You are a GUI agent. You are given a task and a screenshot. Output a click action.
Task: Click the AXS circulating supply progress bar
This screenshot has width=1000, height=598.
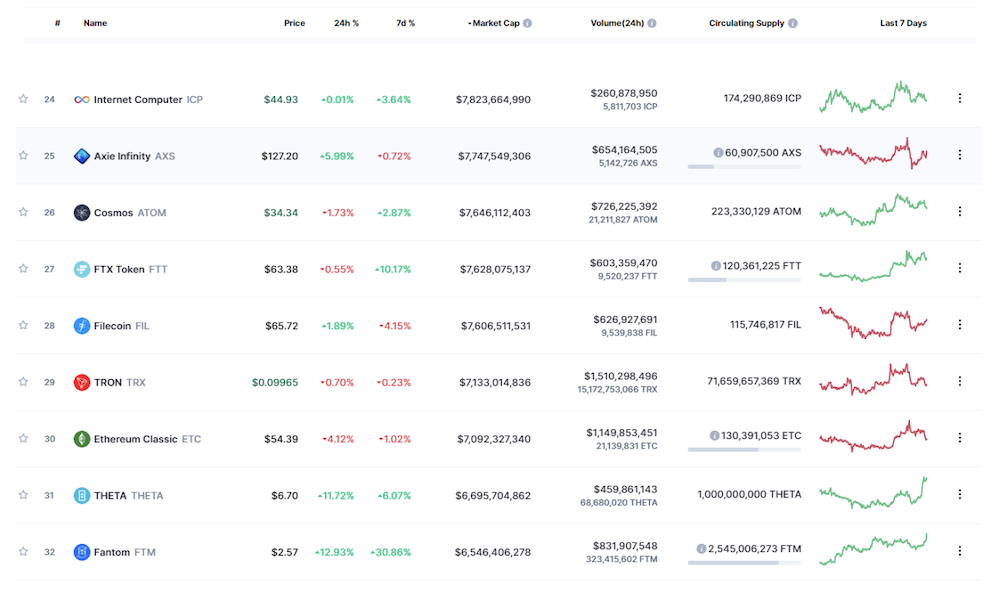coord(744,167)
